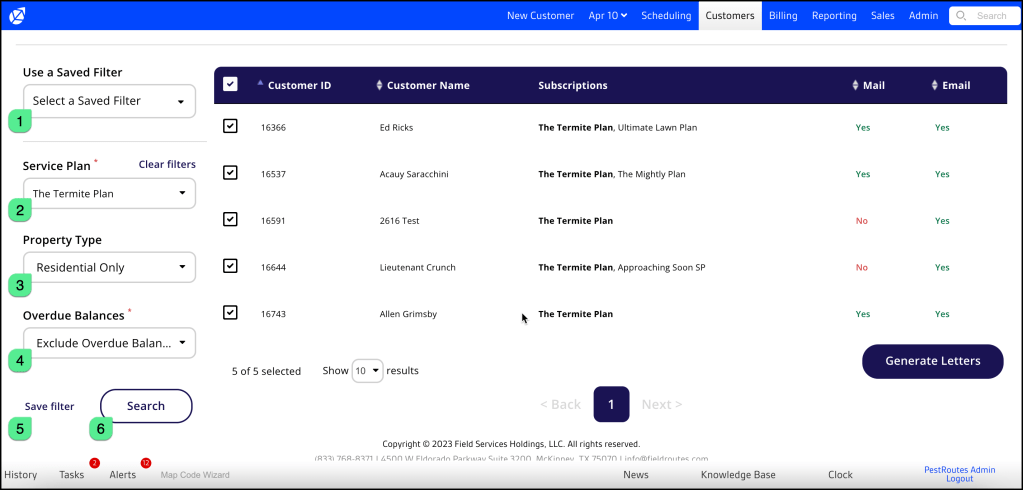Open Alerts with red notification badge
Image resolution: width=1023 pixels, height=490 pixels.
point(124,475)
